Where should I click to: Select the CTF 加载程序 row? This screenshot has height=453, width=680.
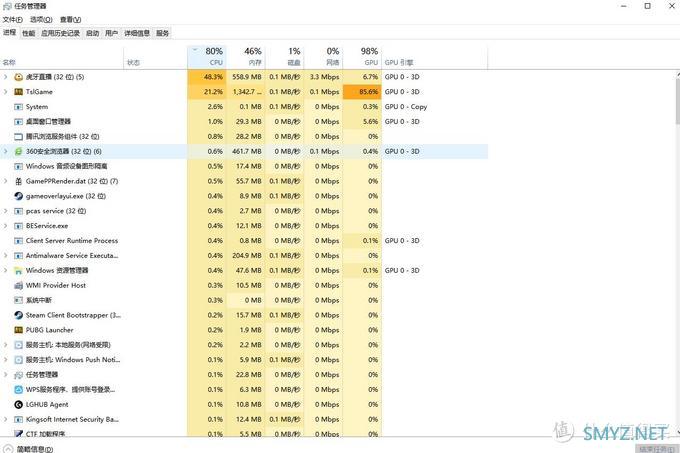click(244, 433)
